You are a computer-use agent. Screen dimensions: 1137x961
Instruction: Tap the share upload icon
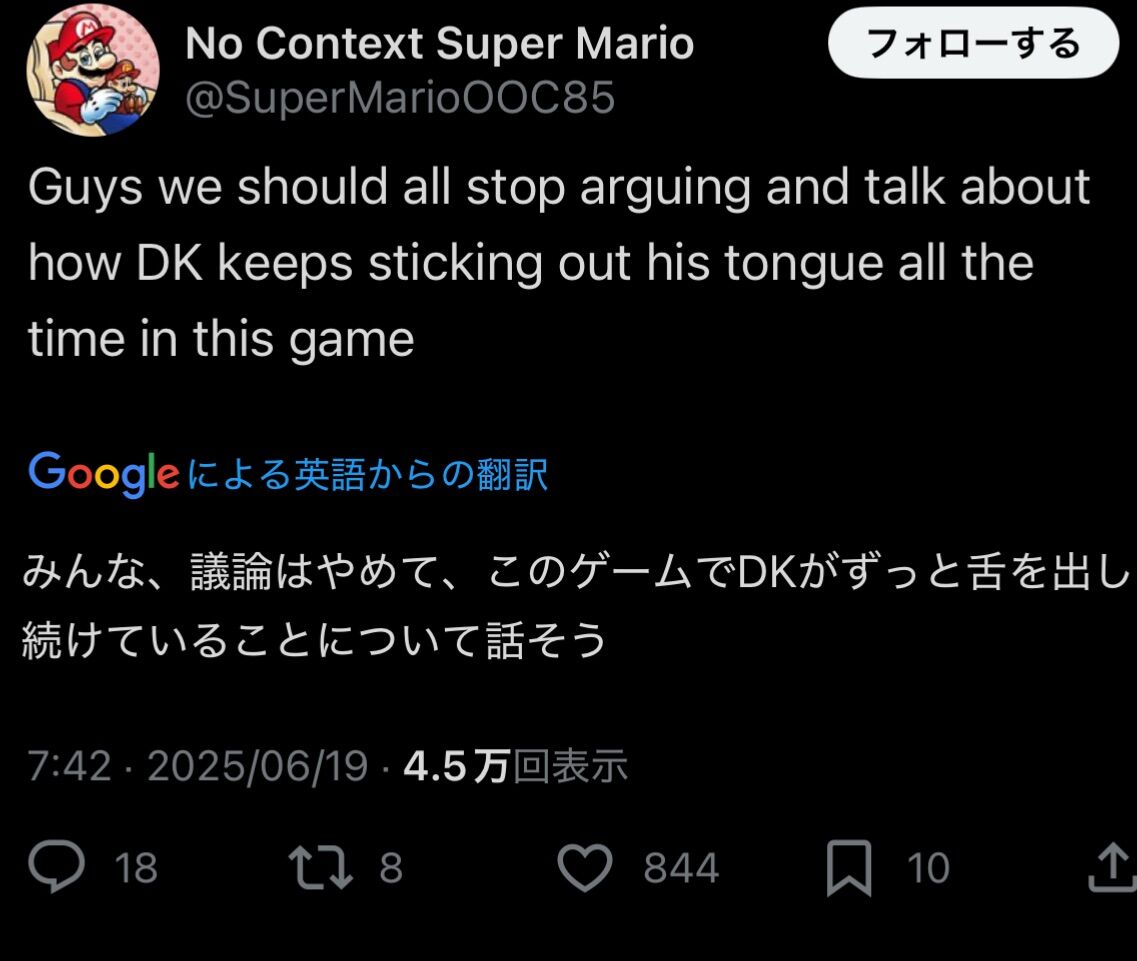pos(1113,867)
